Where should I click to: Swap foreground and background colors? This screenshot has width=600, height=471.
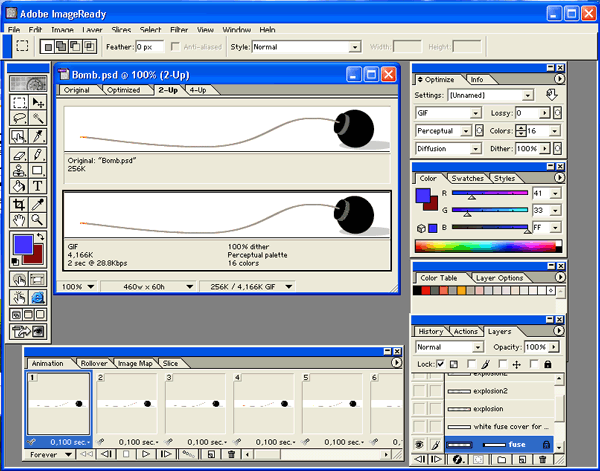(40, 237)
